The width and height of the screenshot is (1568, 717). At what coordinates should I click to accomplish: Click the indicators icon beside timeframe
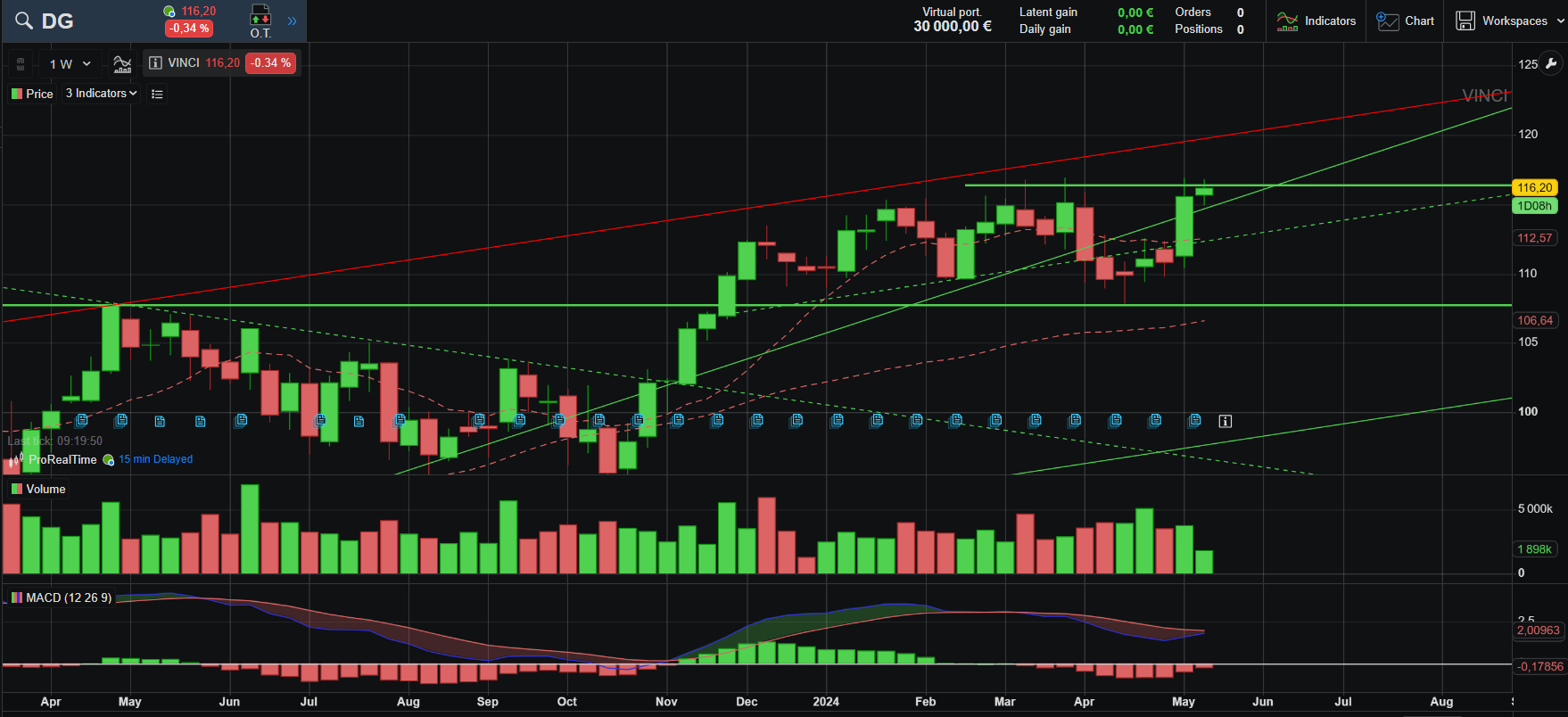point(122,64)
